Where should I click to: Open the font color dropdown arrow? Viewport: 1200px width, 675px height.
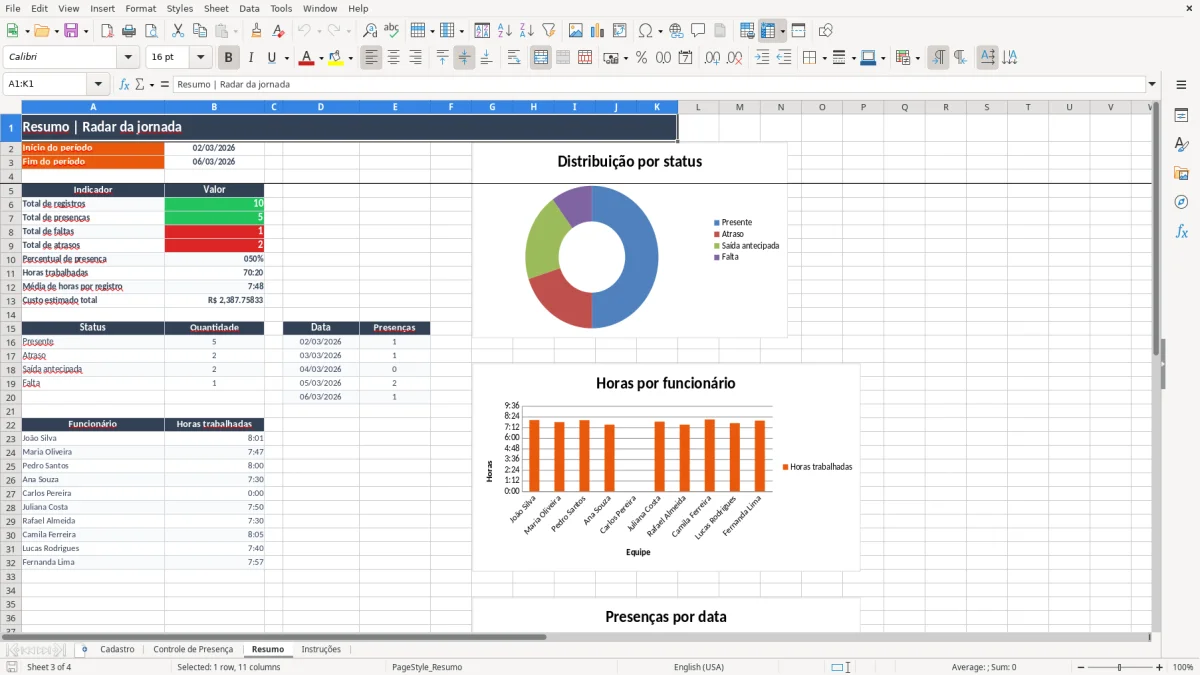pos(321,58)
